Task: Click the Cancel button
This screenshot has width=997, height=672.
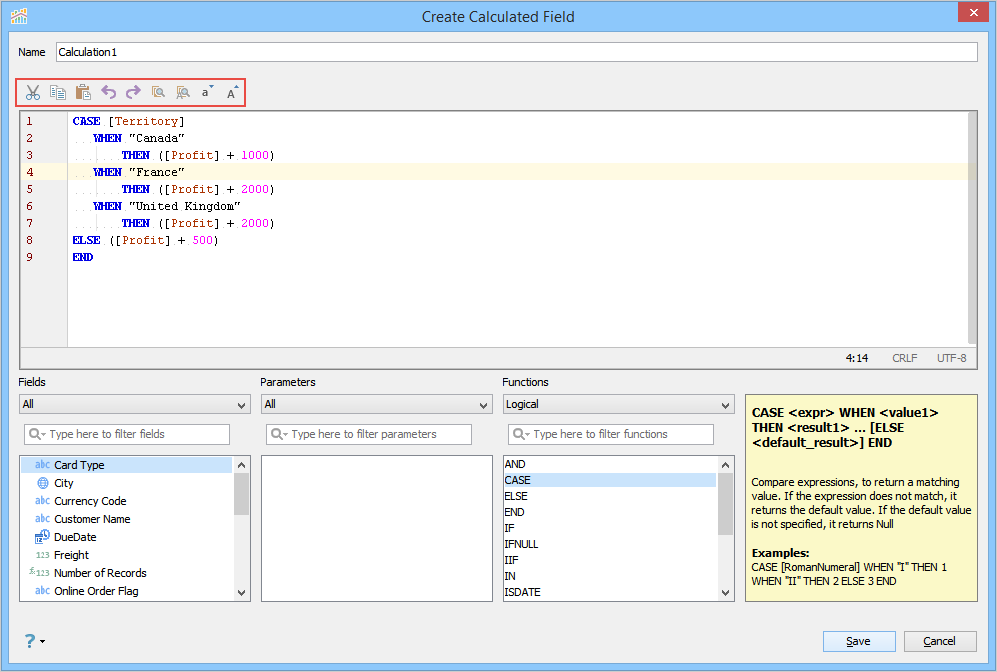Action: click(940, 641)
